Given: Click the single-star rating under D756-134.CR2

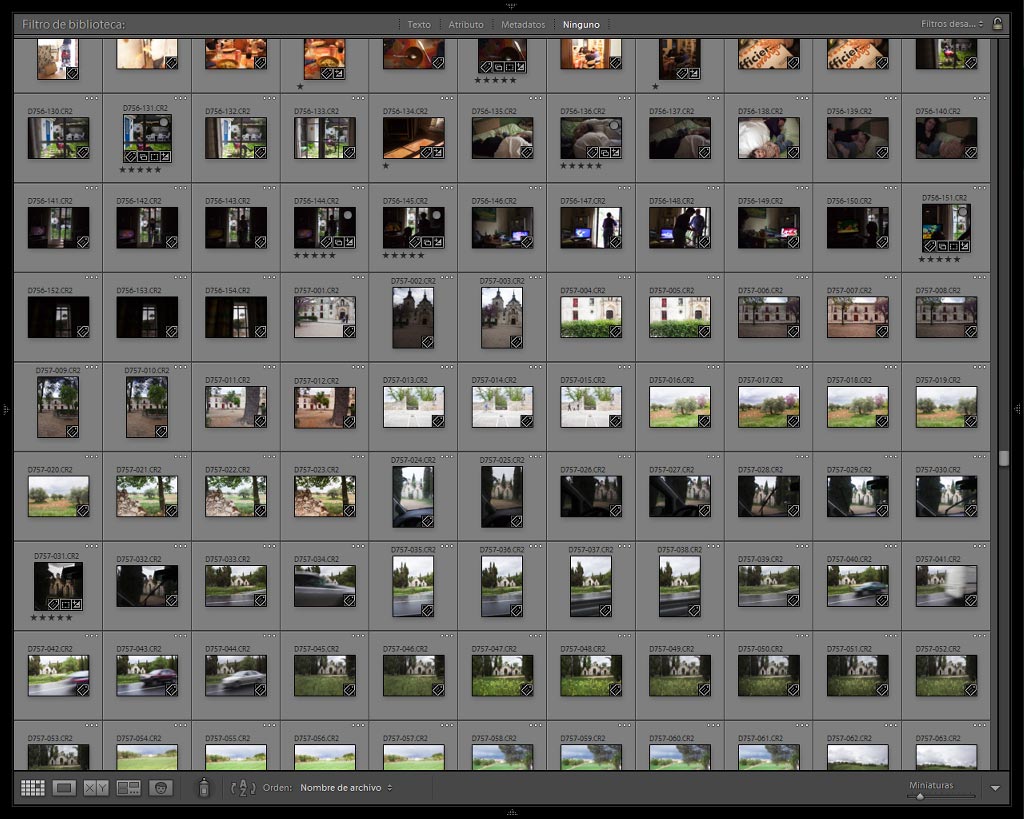Looking at the screenshot, I should pyautogui.click(x=386, y=165).
